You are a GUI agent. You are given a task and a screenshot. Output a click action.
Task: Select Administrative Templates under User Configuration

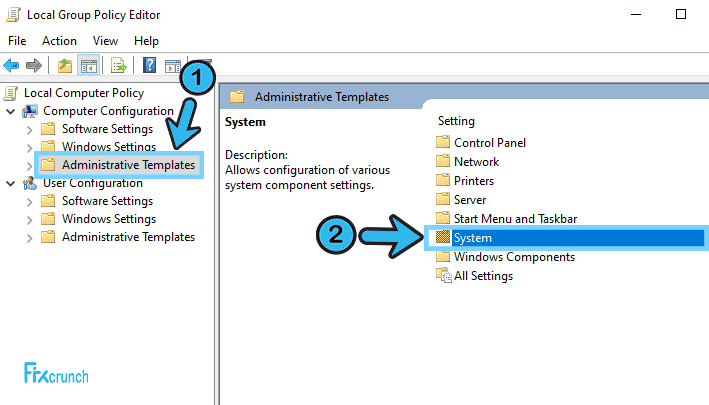[x=128, y=237]
